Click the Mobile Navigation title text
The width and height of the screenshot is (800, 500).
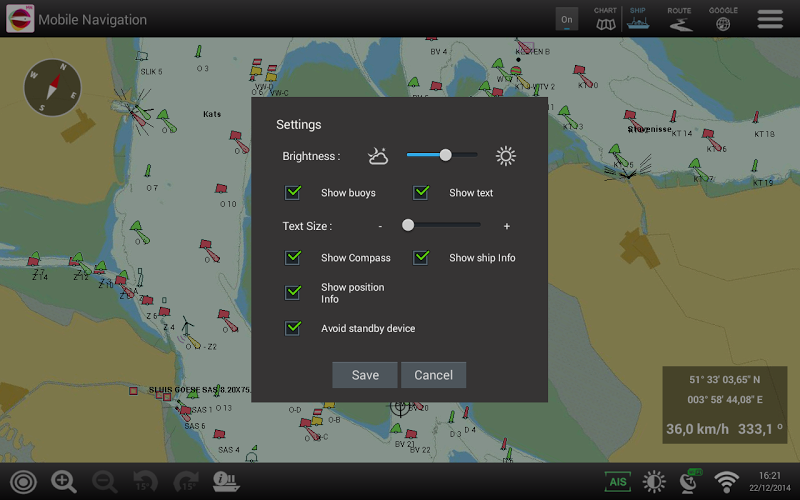[x=92, y=19]
